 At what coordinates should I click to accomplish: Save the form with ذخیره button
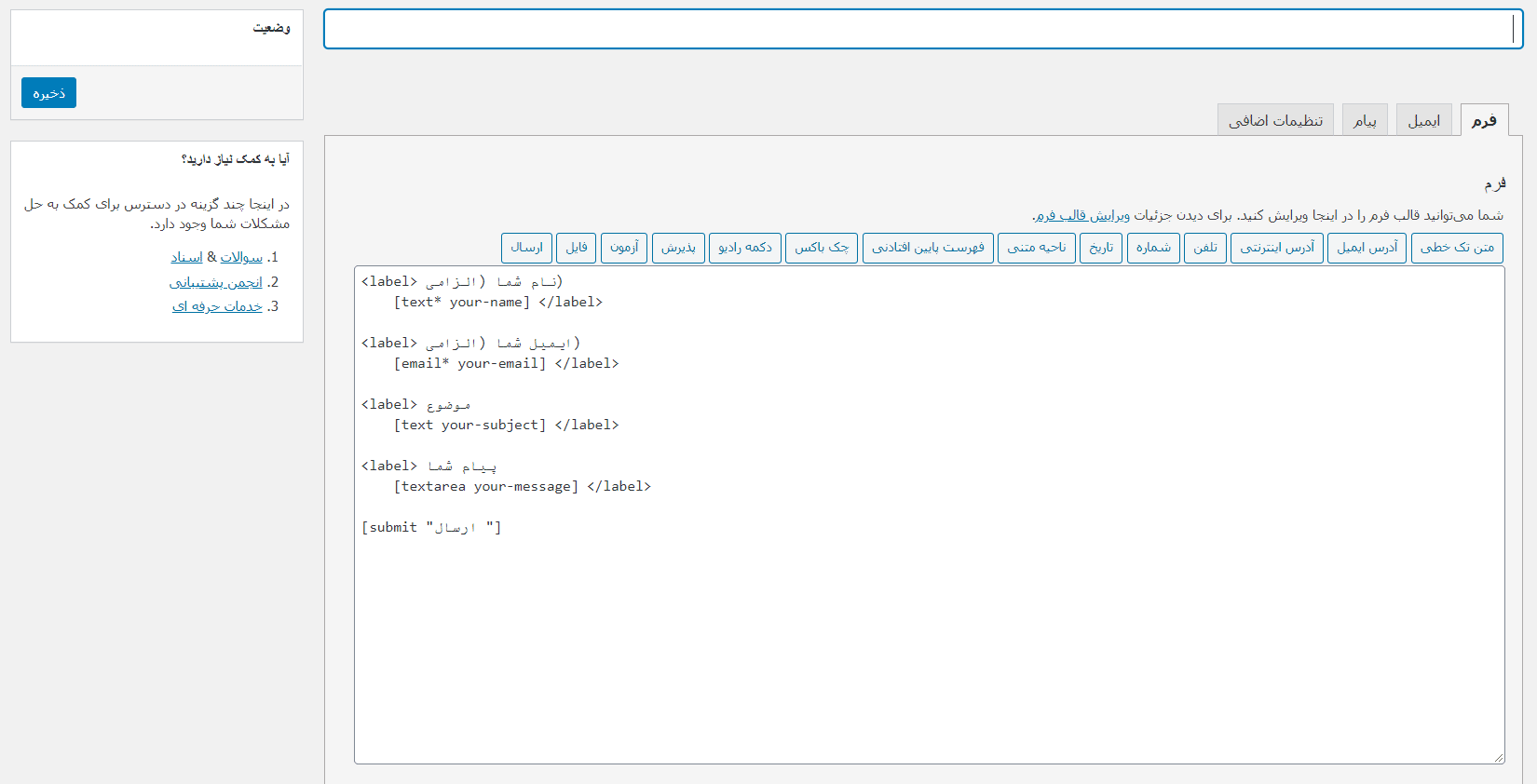tap(48, 93)
